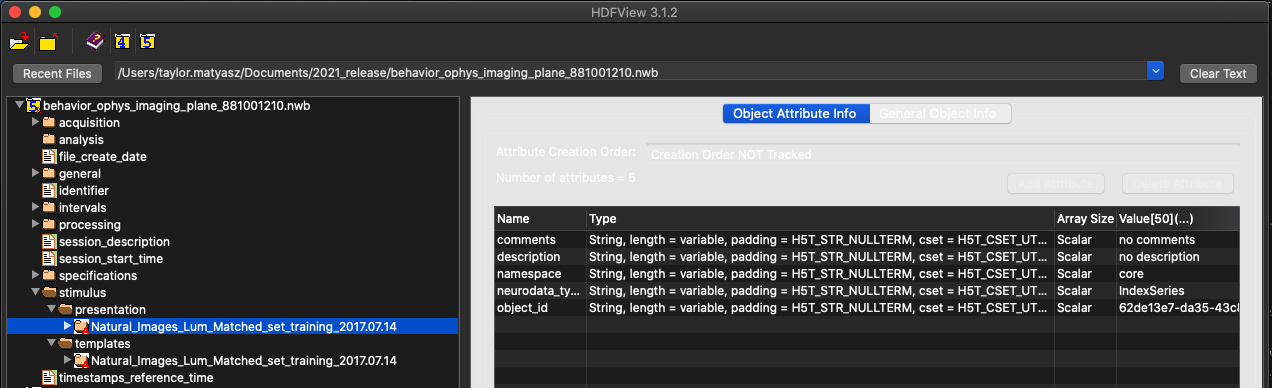
Task: Collapse the stimulus group
Action: pyautogui.click(x=36, y=292)
